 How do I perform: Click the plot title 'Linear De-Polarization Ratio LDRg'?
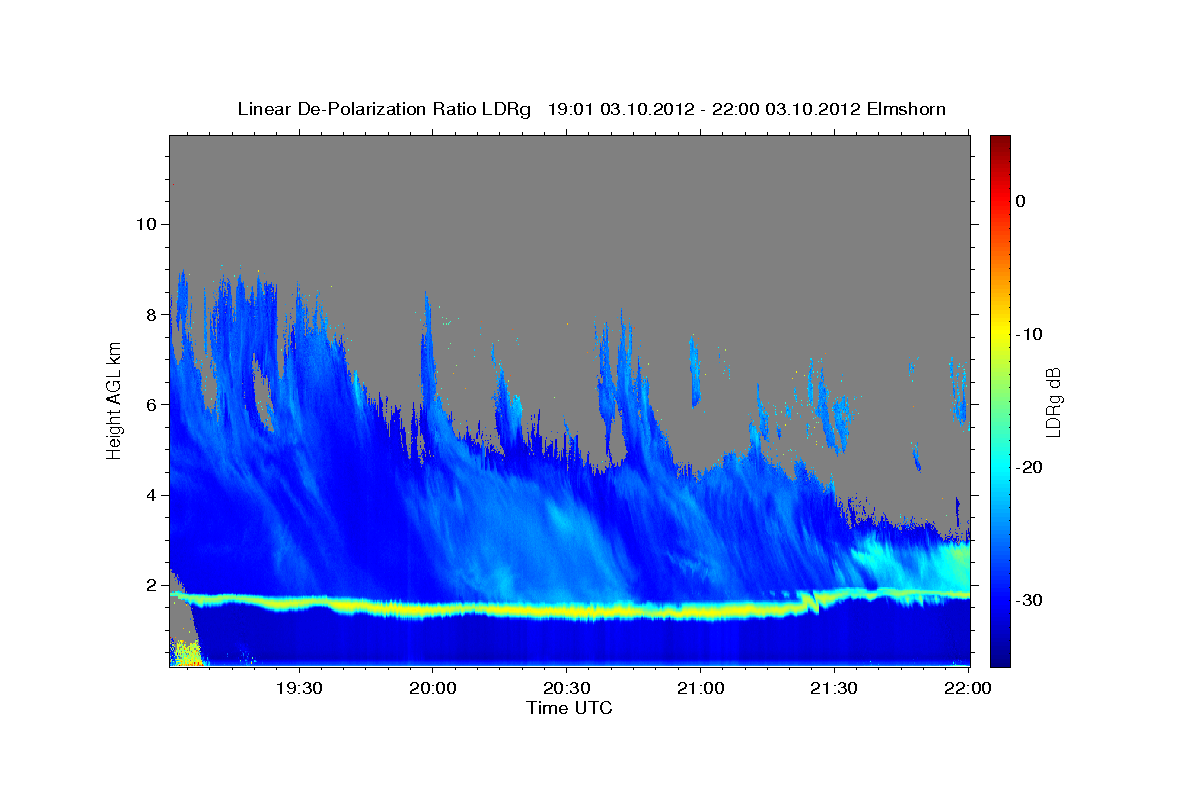384,109
